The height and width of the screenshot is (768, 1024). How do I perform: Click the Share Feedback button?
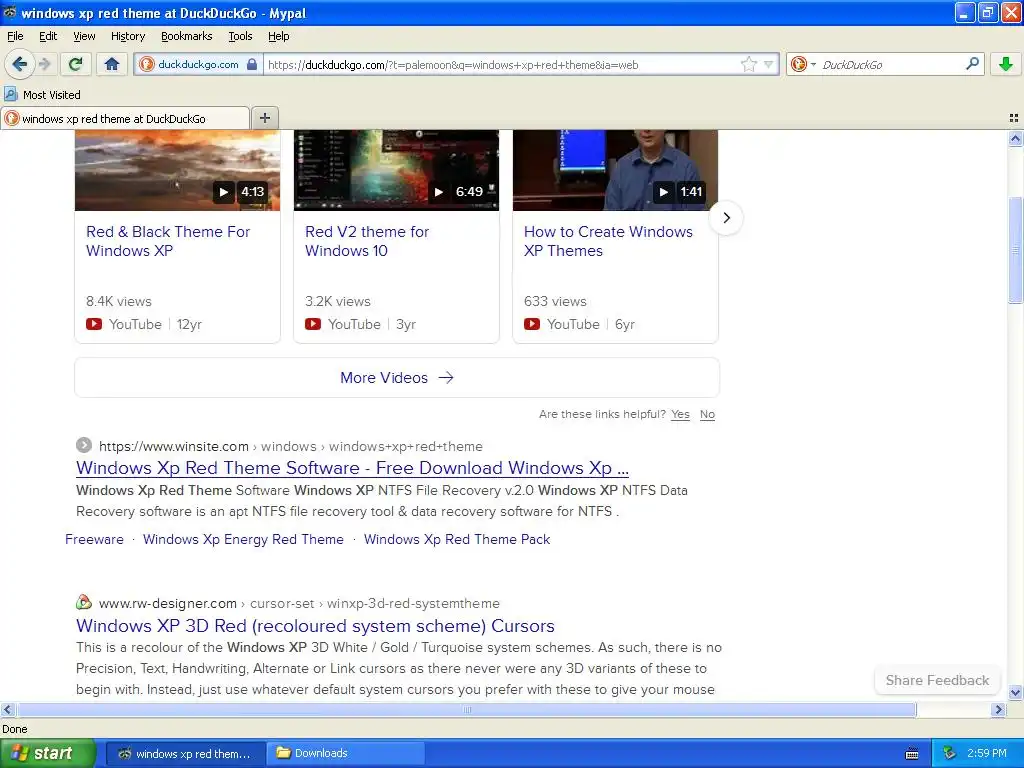point(936,680)
